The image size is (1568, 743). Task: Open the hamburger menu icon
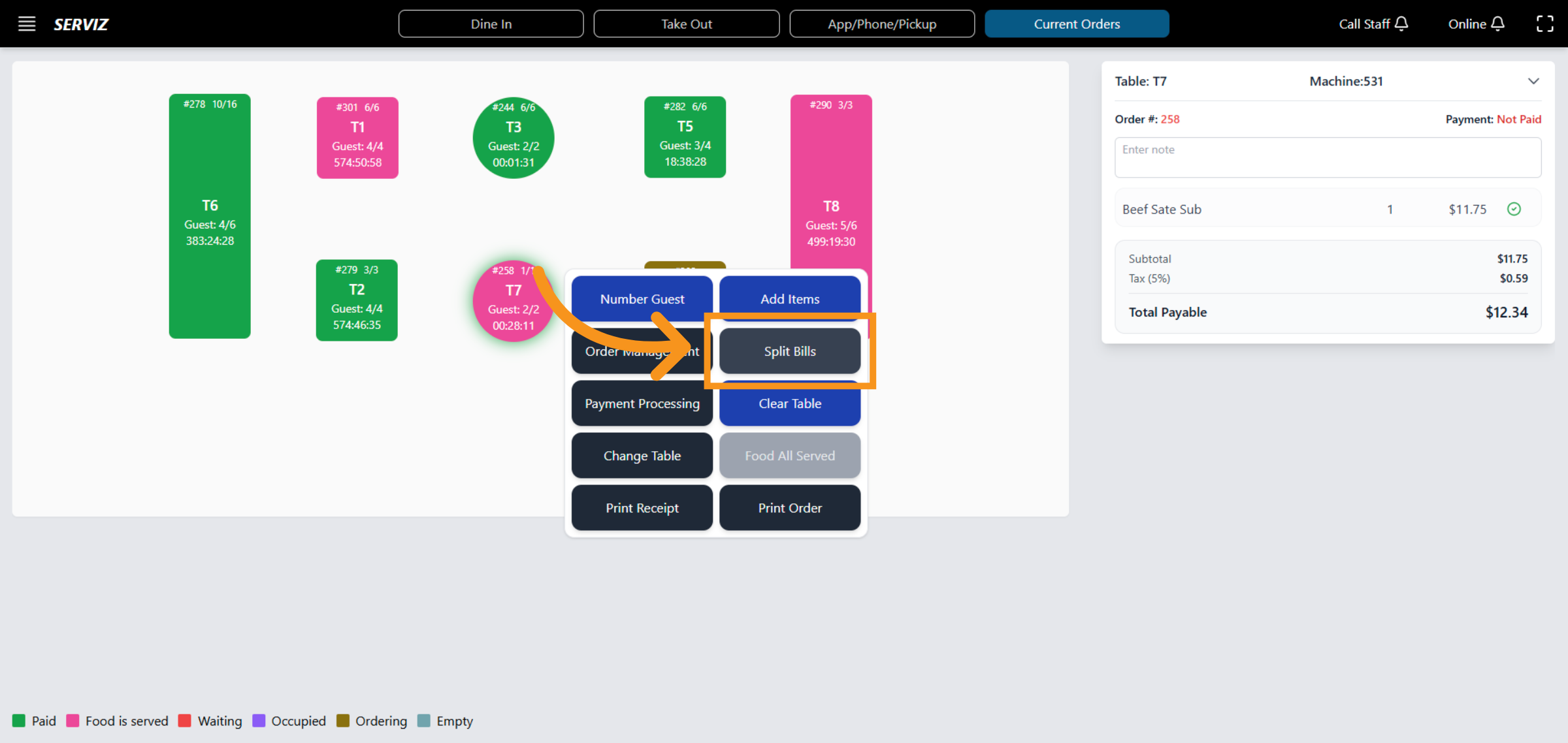(27, 24)
